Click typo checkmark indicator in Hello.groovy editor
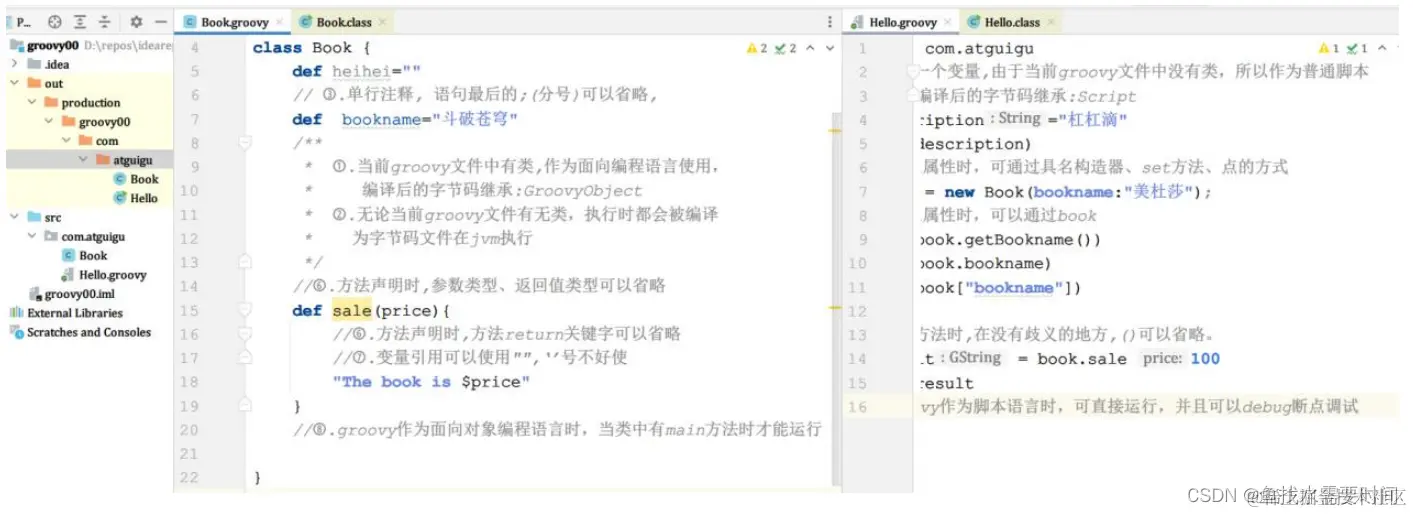The height and width of the screenshot is (514, 1413). click(1357, 48)
